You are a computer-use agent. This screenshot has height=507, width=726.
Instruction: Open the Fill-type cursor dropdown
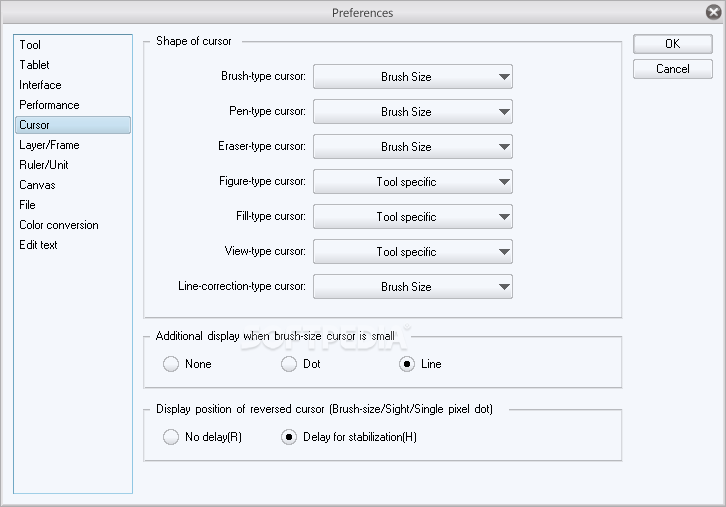[413, 216]
